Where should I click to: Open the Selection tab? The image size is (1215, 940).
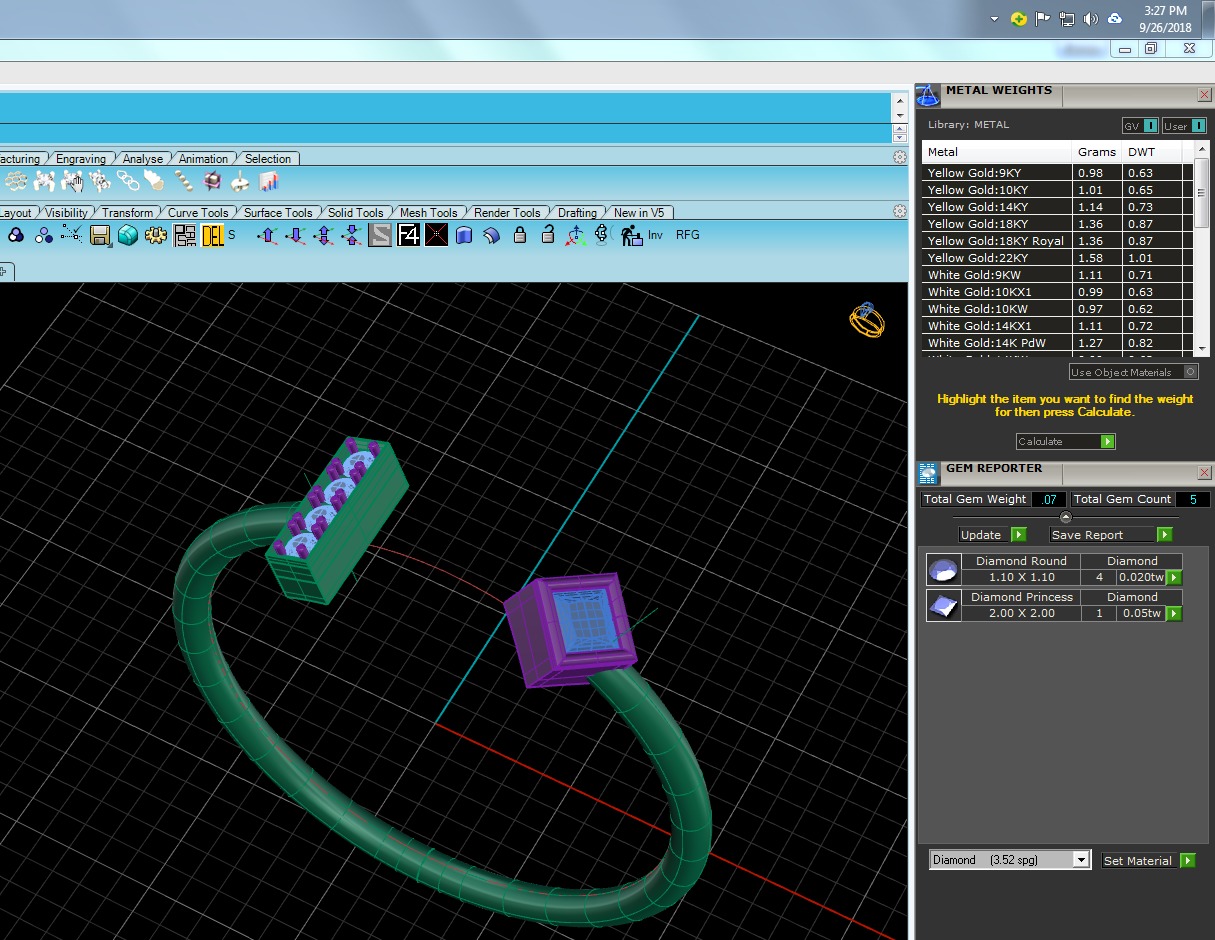click(x=268, y=159)
